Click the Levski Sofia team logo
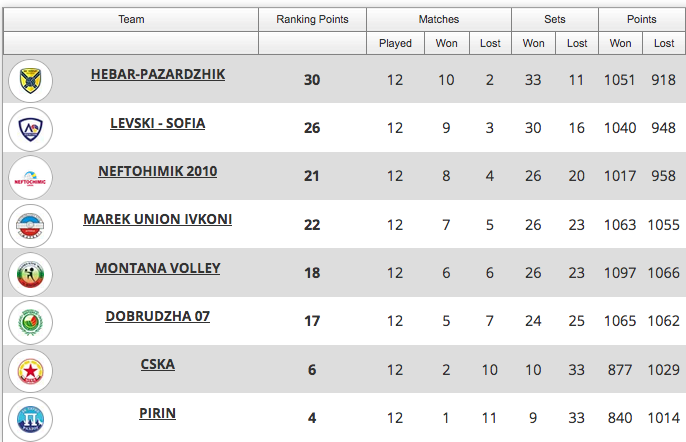 click(30, 128)
